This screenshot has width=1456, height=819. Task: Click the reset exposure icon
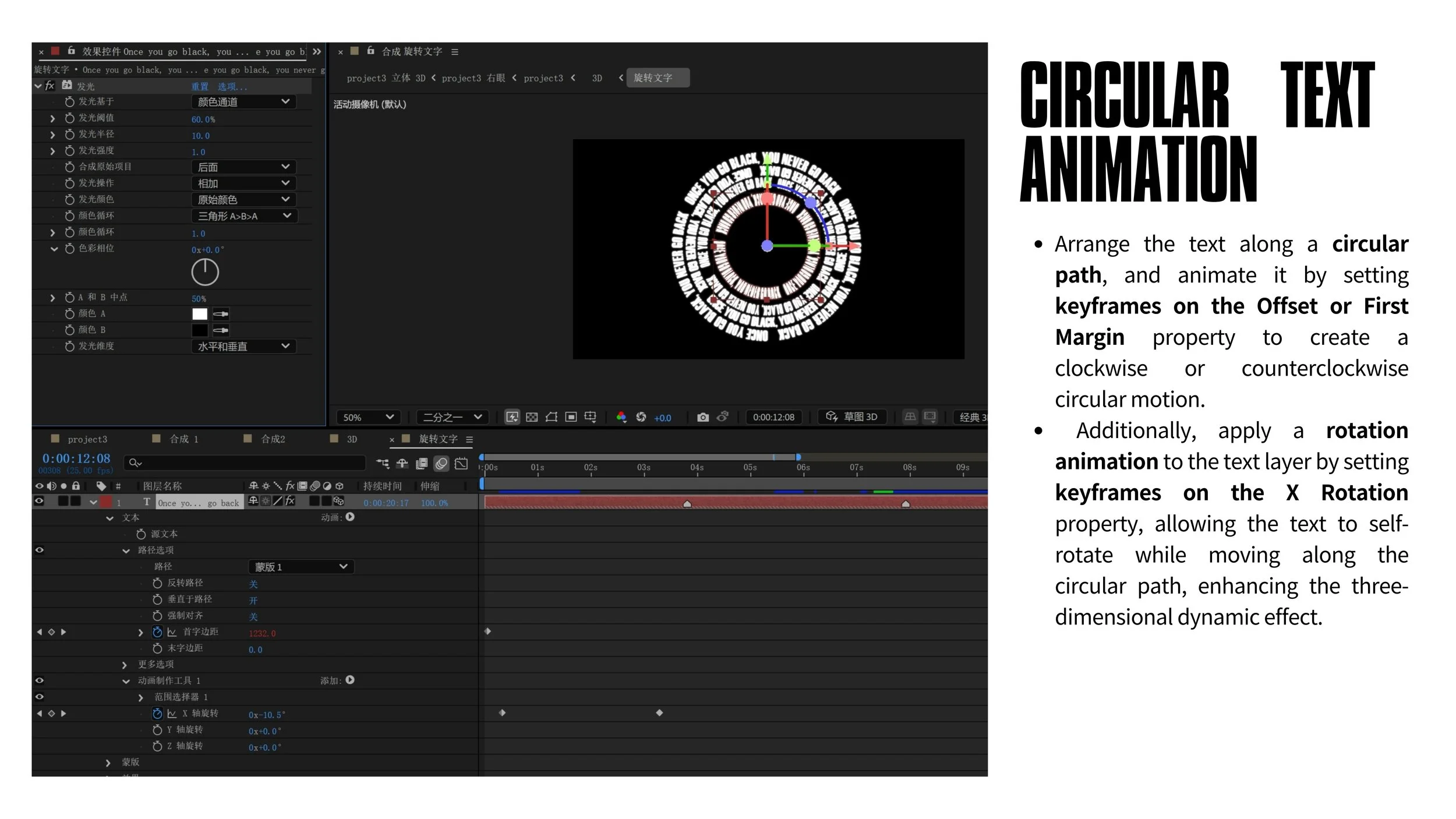point(641,417)
